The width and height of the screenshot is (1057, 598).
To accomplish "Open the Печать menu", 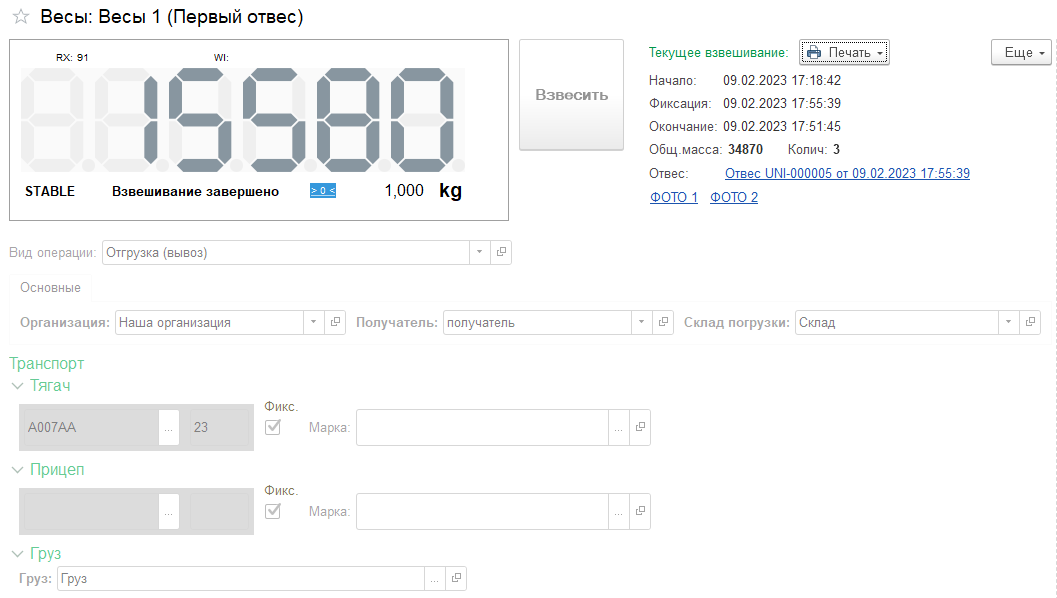I will point(844,53).
